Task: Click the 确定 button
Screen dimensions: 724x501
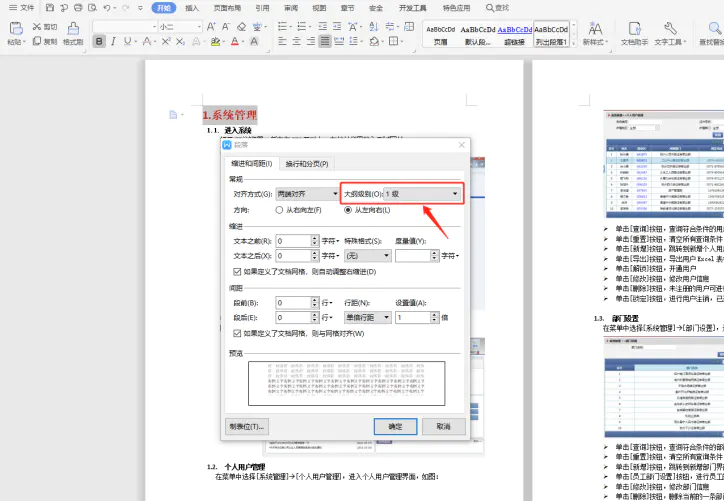Action: [x=395, y=426]
